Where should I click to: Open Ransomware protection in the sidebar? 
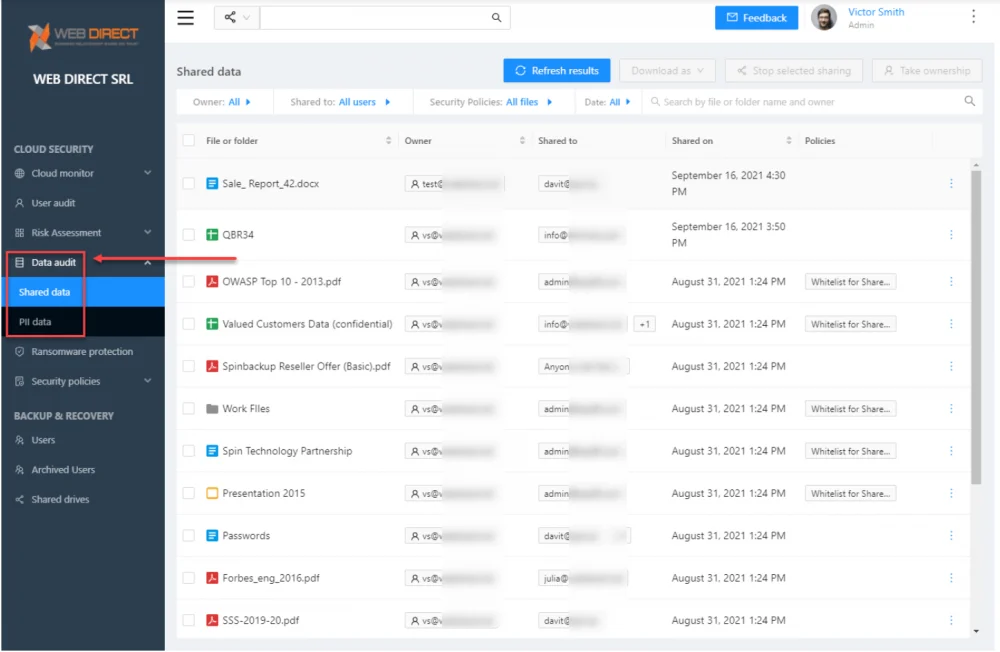(x=82, y=352)
